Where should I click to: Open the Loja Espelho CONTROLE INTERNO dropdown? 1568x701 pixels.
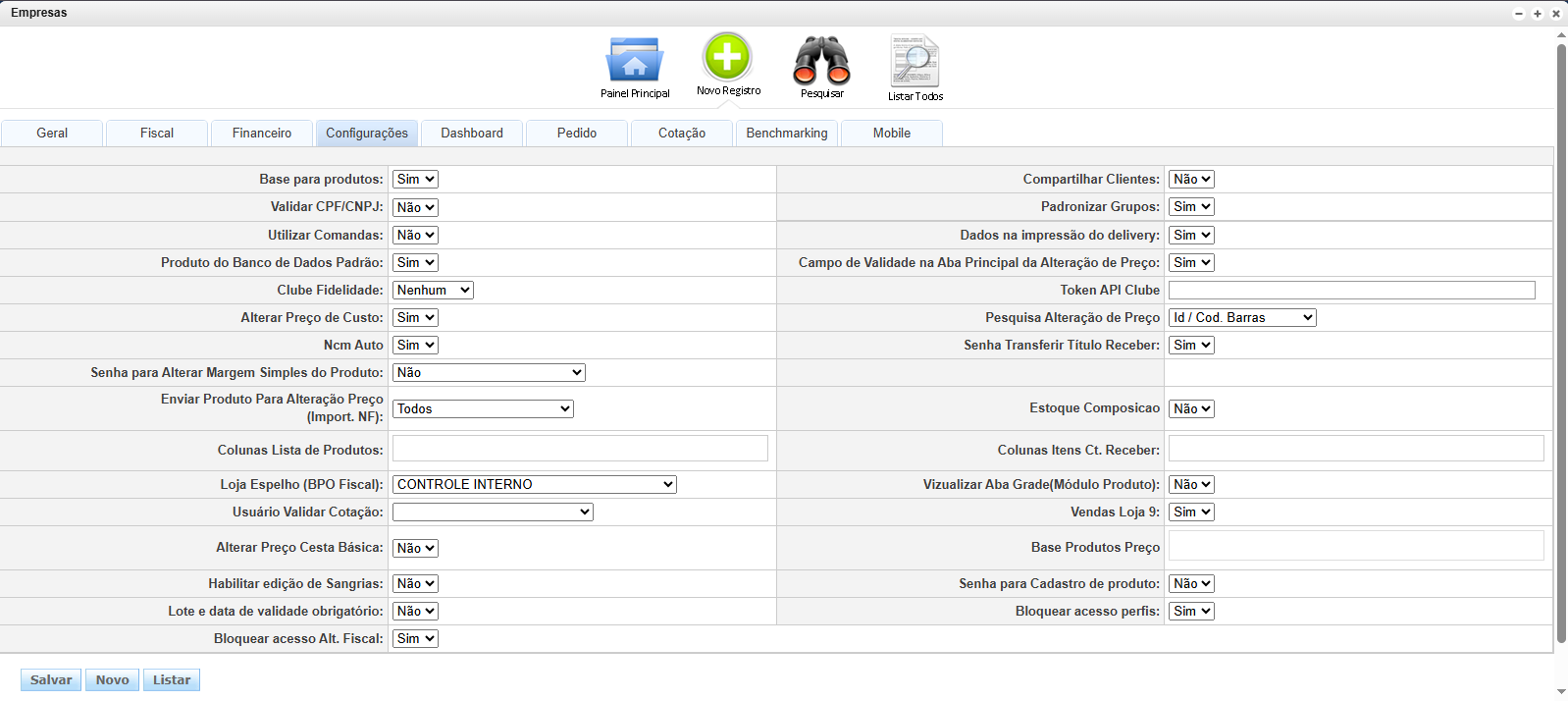534,485
